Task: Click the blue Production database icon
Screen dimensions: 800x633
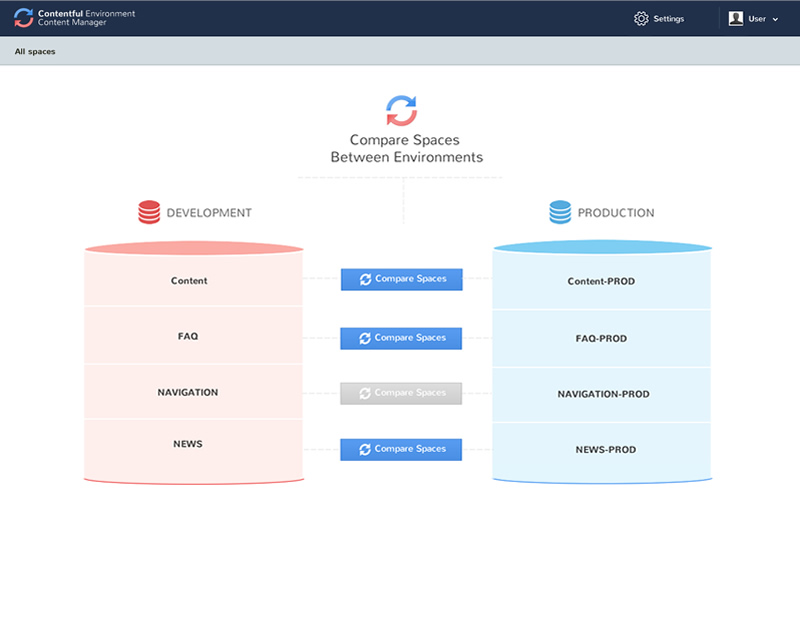Action: click(x=560, y=212)
